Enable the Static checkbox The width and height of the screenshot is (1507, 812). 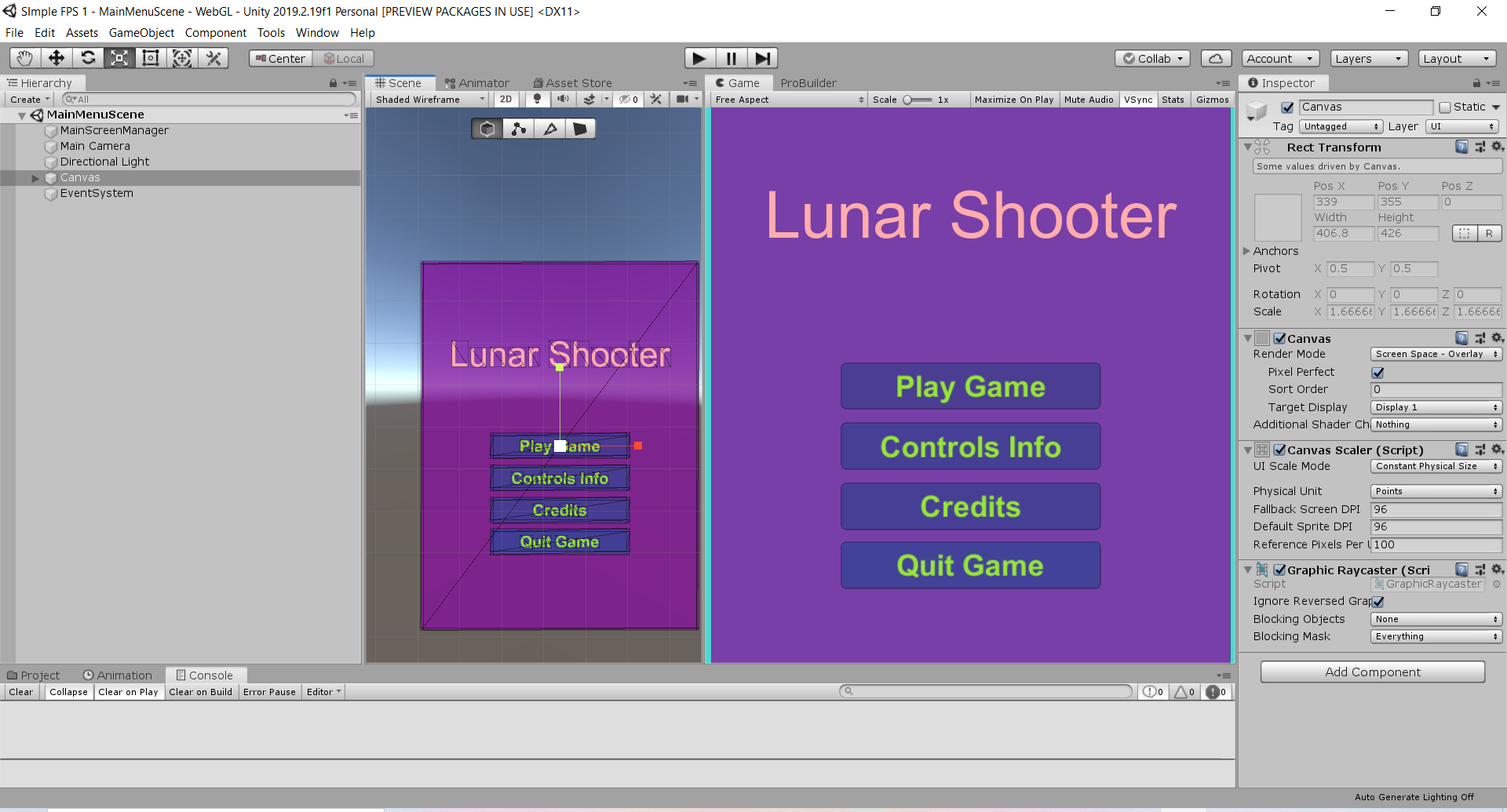(1445, 107)
